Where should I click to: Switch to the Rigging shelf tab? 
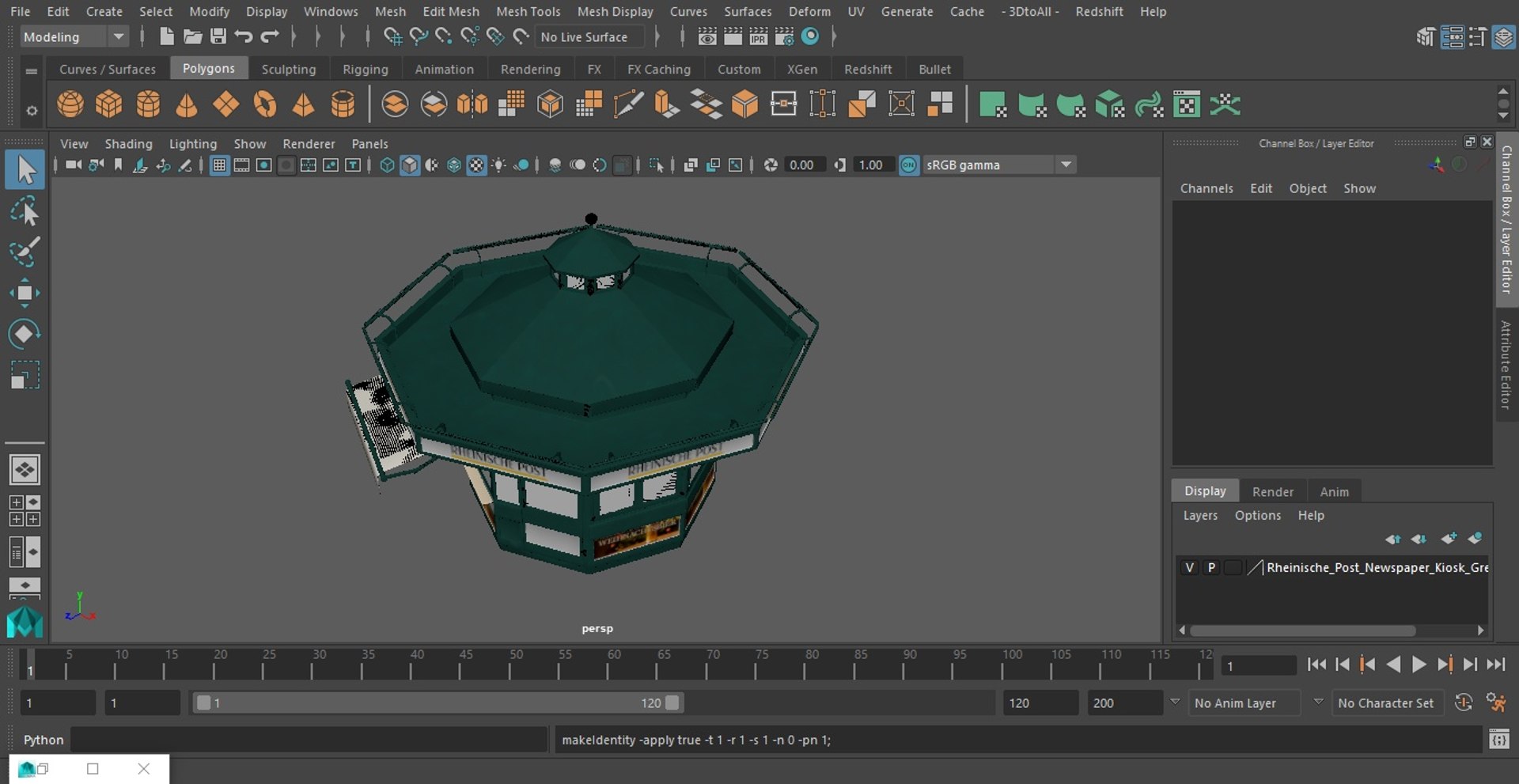click(x=366, y=69)
